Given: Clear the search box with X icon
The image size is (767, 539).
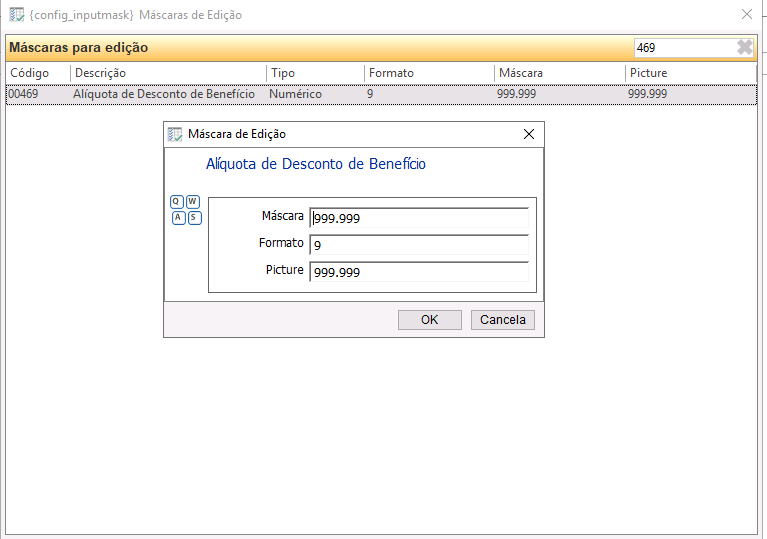Looking at the screenshot, I should click(x=744, y=47).
